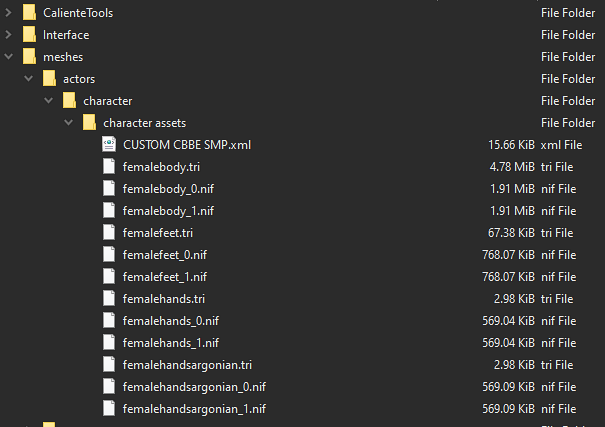Image resolution: width=605 pixels, height=427 pixels.
Task: Select femalehandsargonian_1.nif entry
Action: pyautogui.click(x=194, y=409)
